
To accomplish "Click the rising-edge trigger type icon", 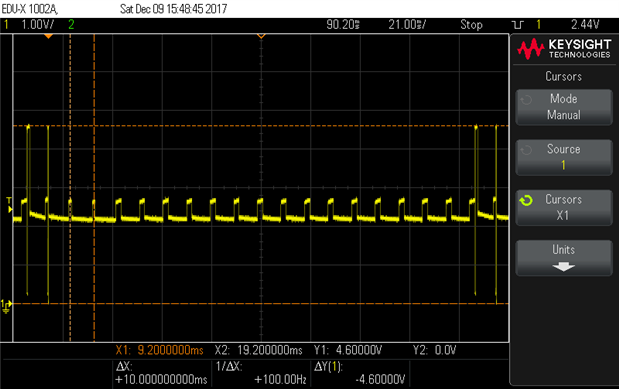I will [x=518, y=25].
